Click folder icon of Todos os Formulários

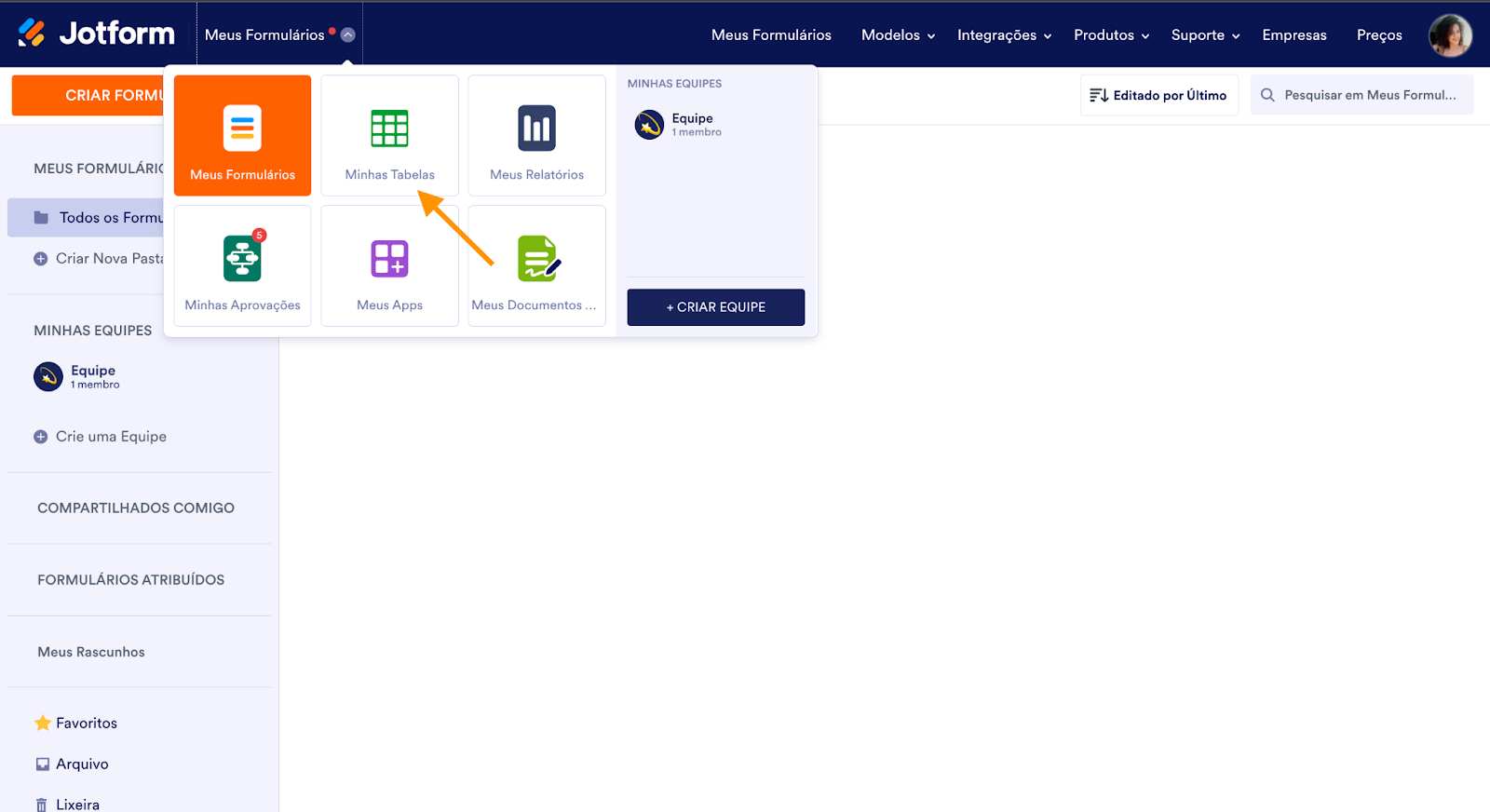pos(41,218)
